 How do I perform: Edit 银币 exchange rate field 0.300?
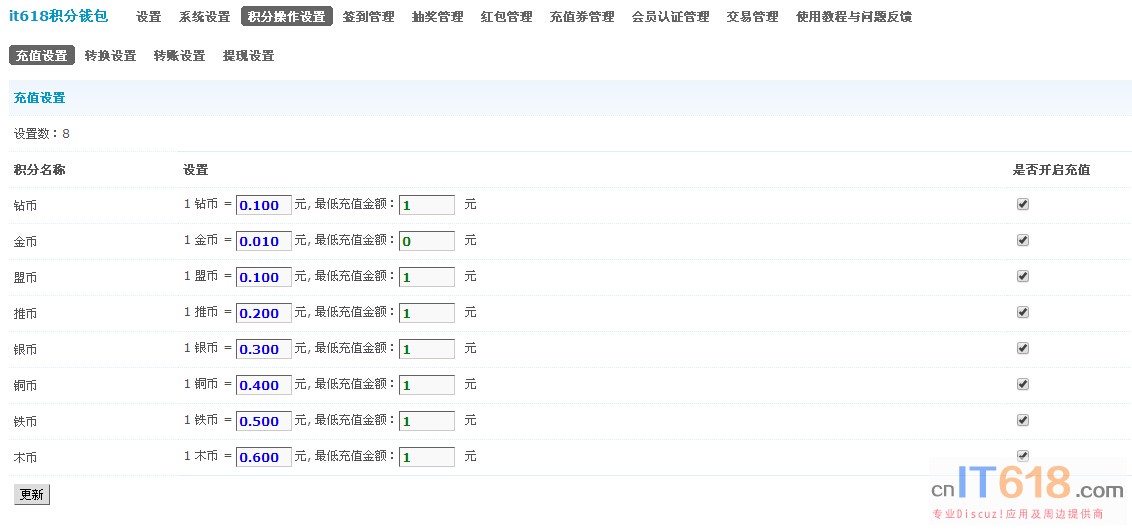tap(264, 349)
